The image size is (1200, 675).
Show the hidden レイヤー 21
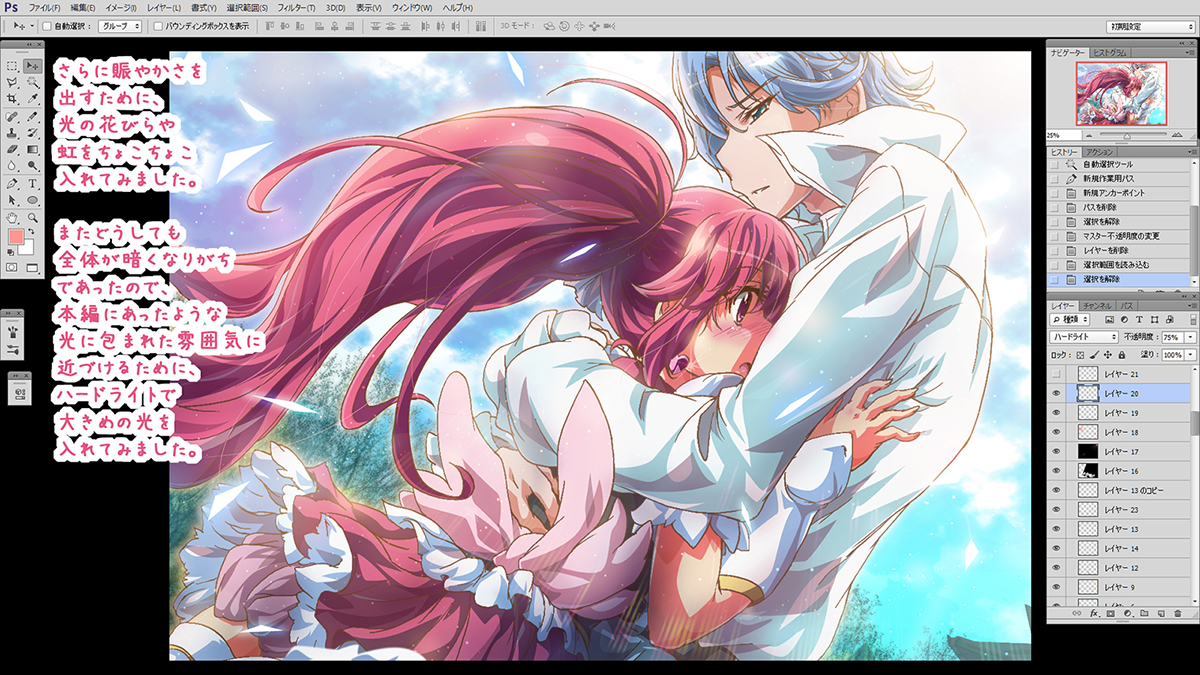[1056, 374]
